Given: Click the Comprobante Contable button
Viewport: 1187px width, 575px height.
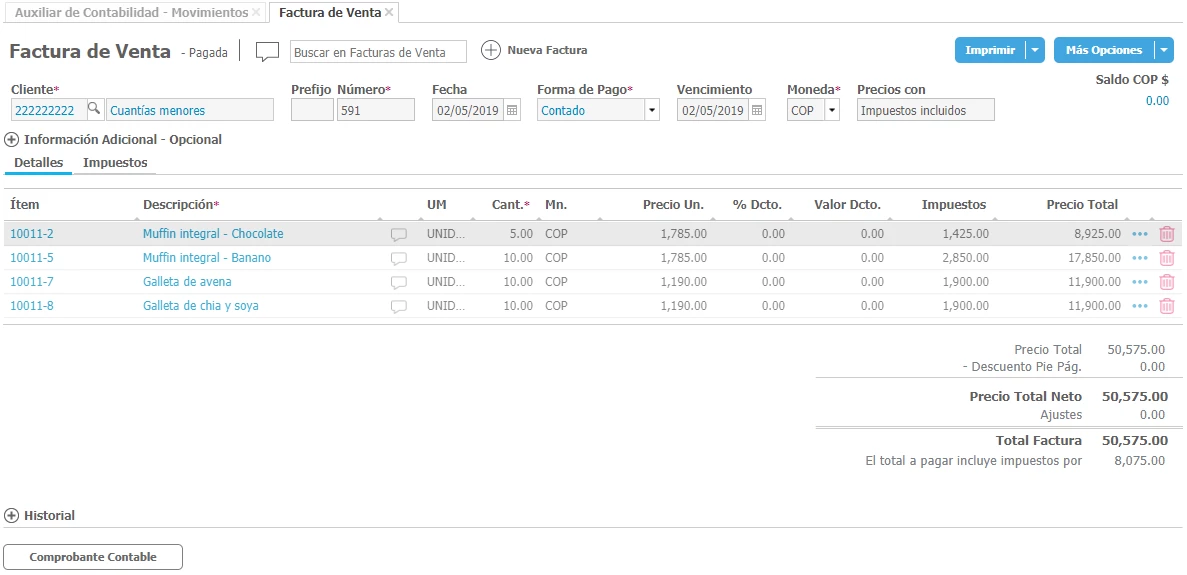Looking at the screenshot, I should 93,557.
